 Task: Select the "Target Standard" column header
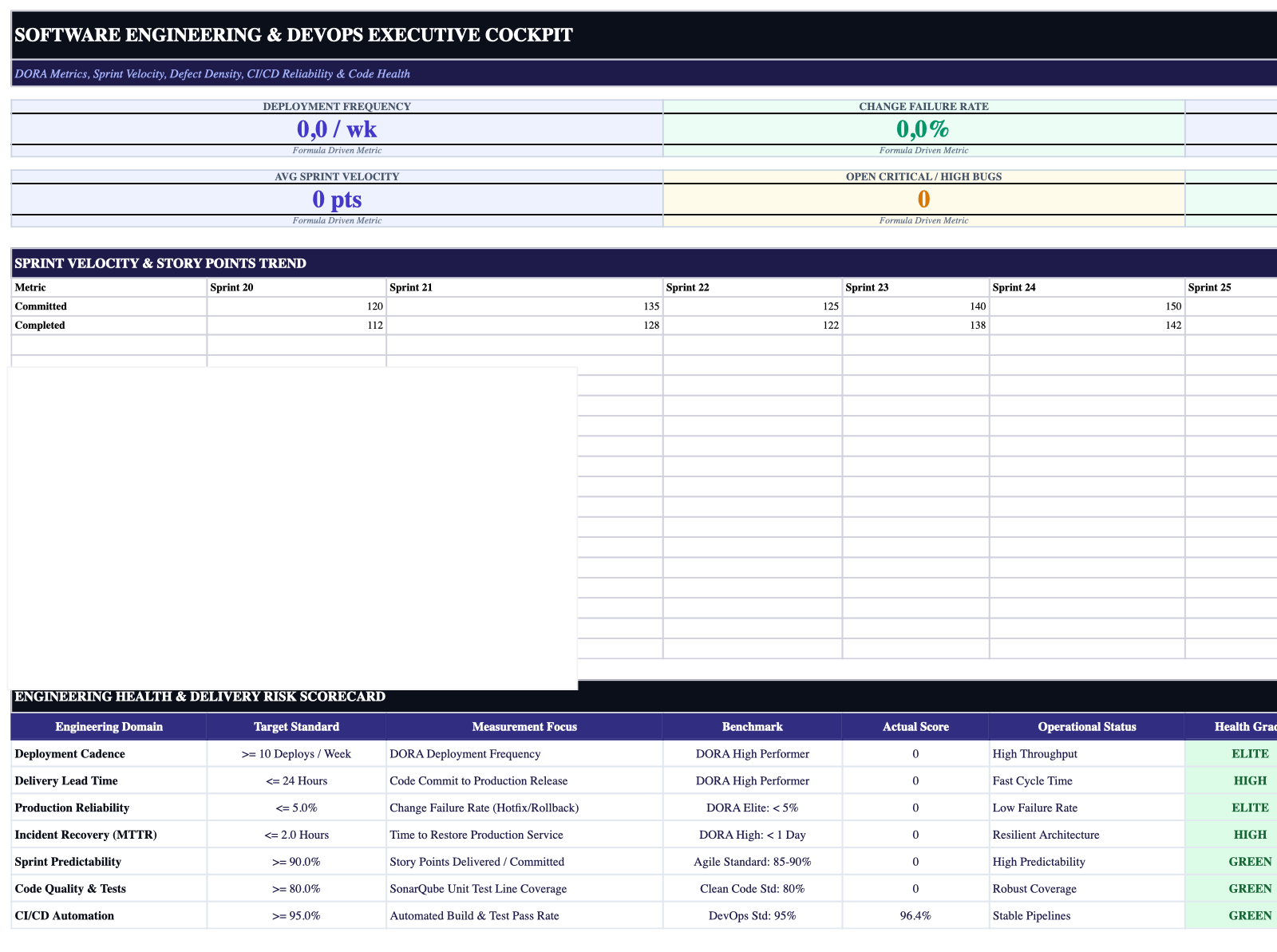click(296, 727)
